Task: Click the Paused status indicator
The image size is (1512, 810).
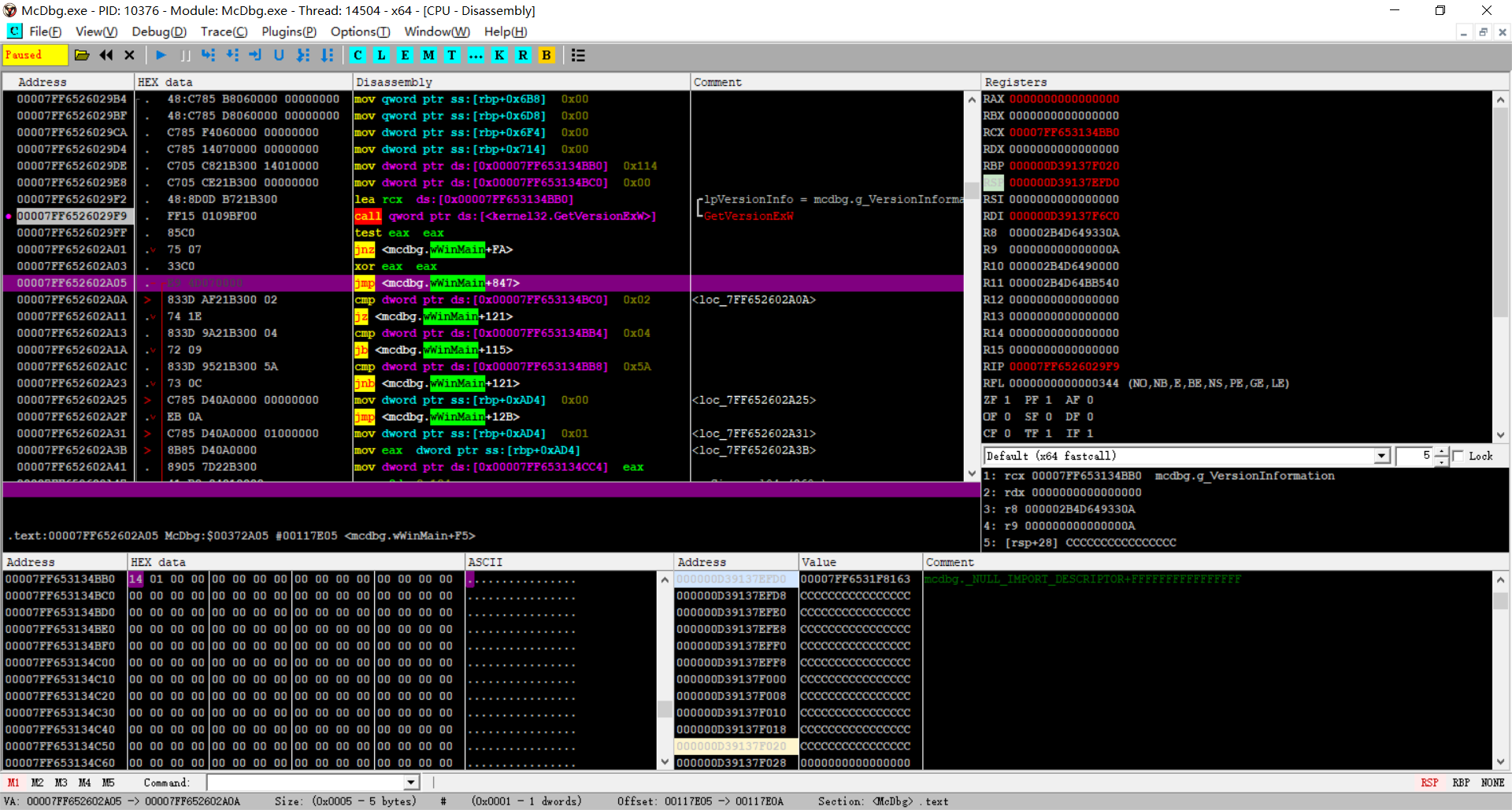Action: [x=35, y=55]
